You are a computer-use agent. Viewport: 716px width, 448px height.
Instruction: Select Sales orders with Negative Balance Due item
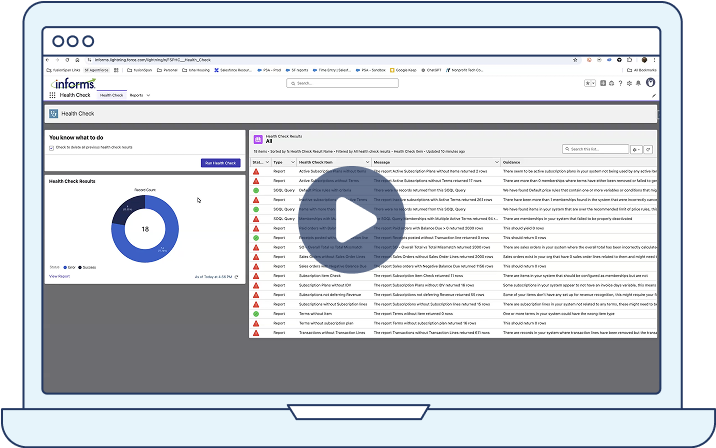click(332, 266)
